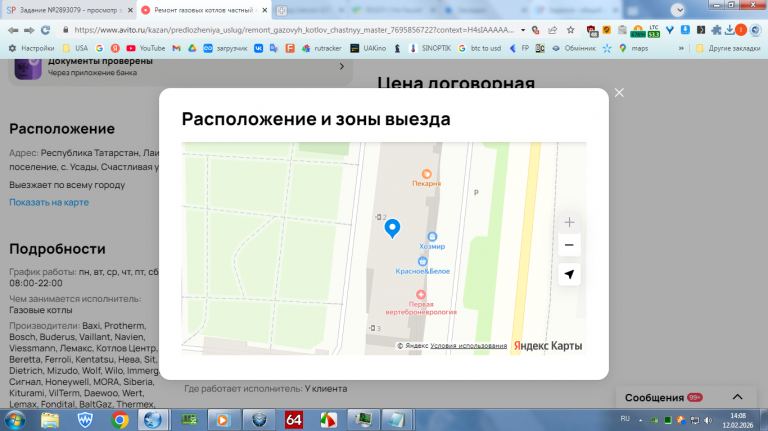Bookmark this page with the star

pyautogui.click(x=571, y=30)
